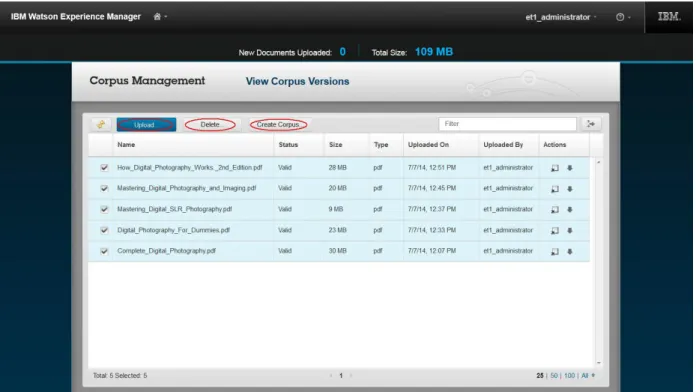696x392 pixels.
Task: Click the IBM Watson Experience Manager title
Action: 76,16
